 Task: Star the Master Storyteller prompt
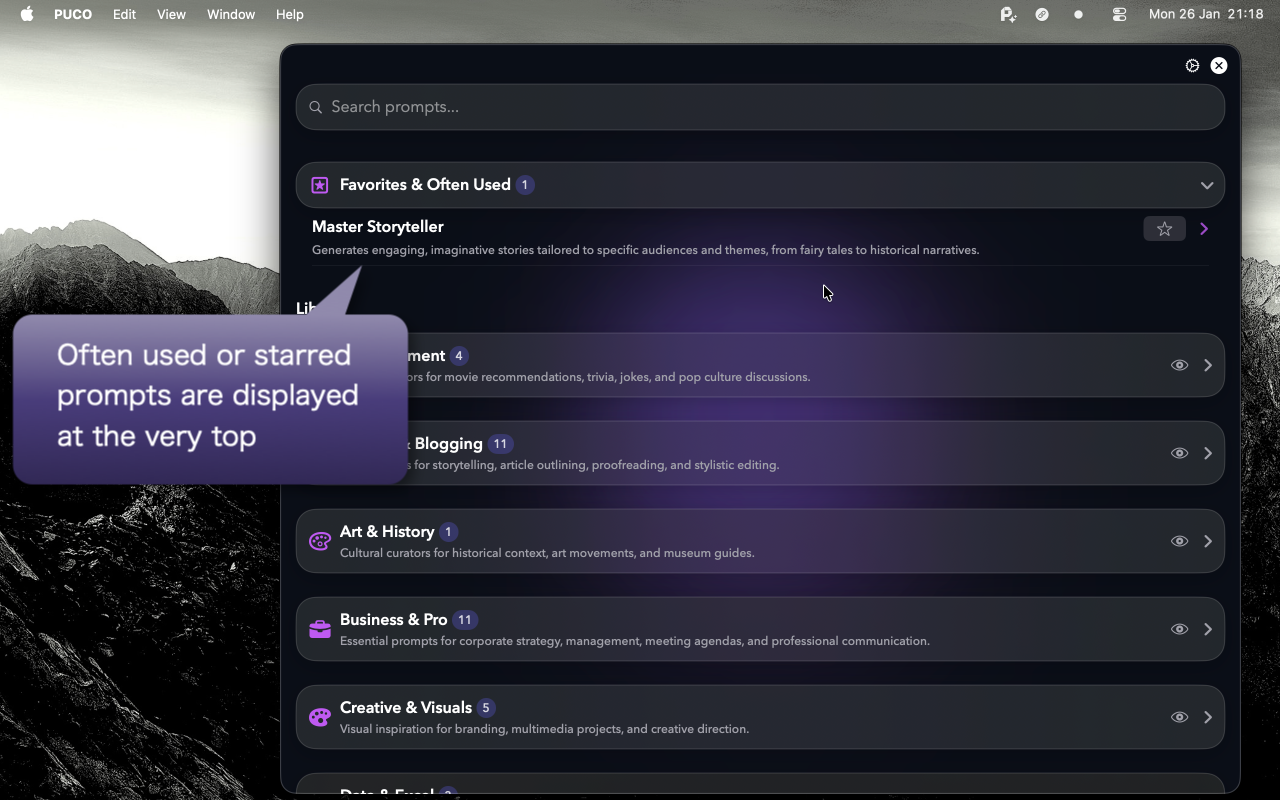pyautogui.click(x=1164, y=228)
